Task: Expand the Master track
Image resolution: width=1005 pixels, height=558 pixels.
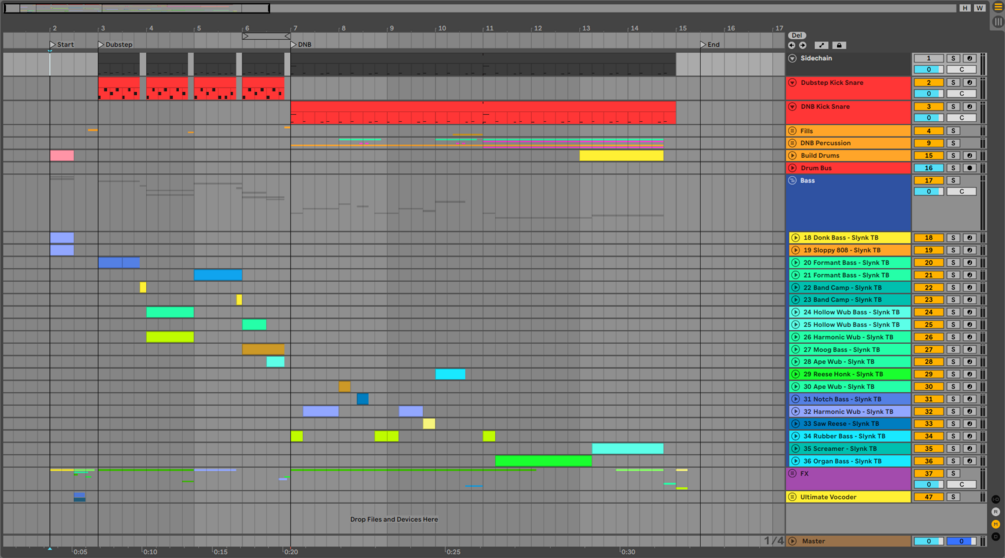Action: [793, 541]
